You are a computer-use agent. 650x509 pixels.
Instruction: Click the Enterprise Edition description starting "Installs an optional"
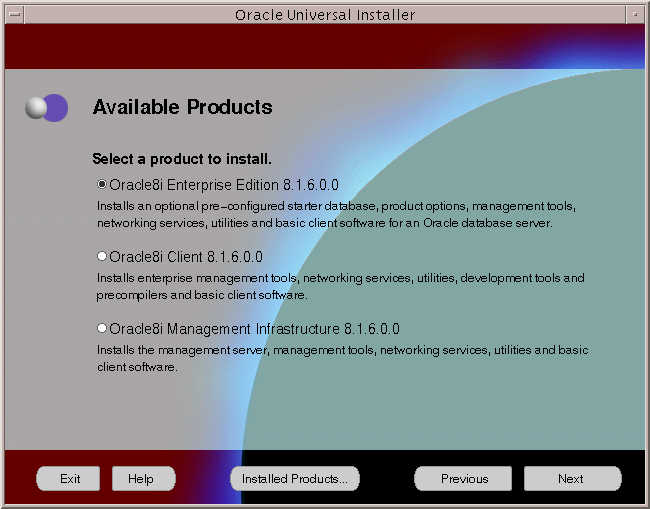coord(336,214)
